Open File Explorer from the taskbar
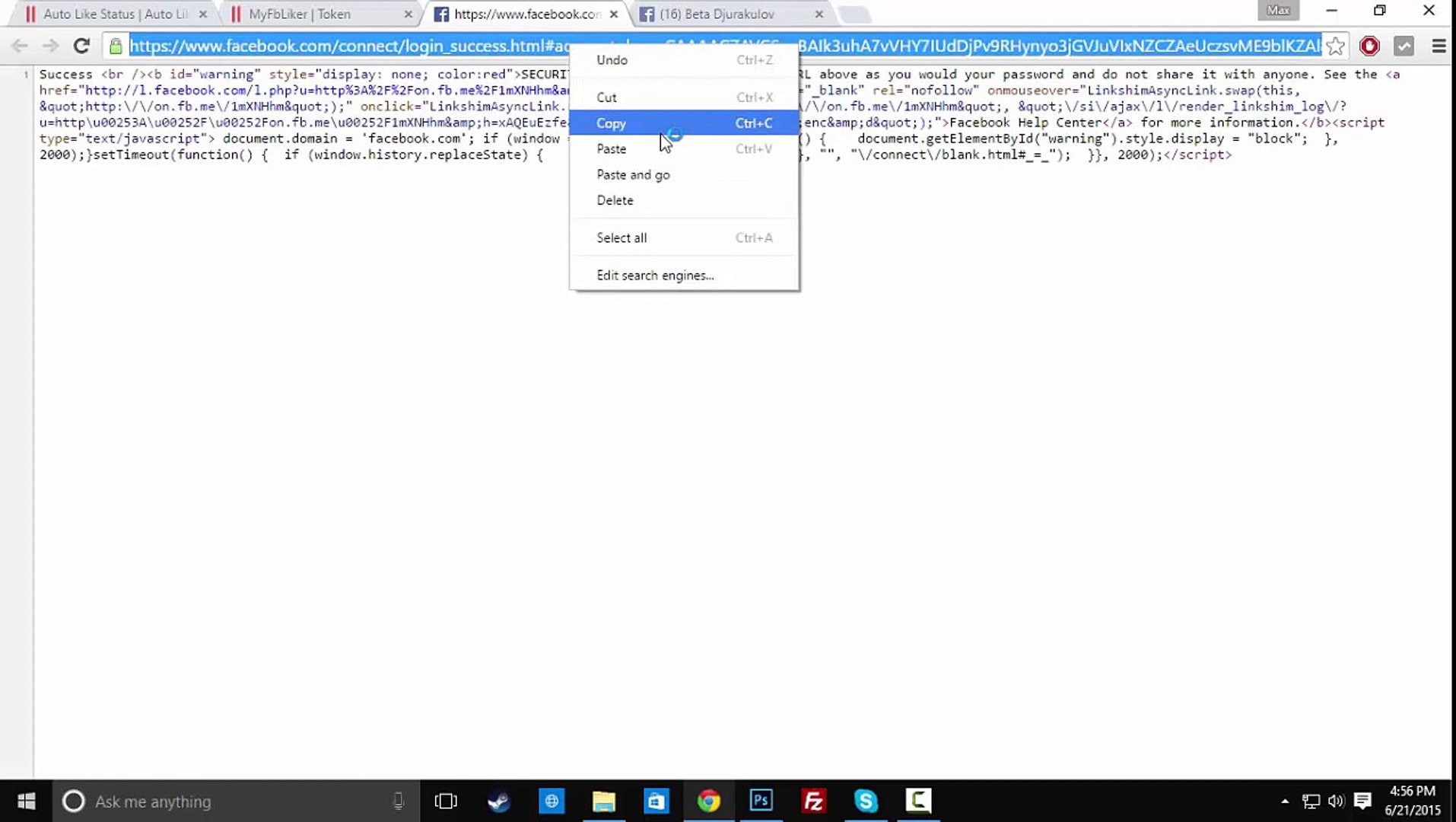 [x=603, y=801]
